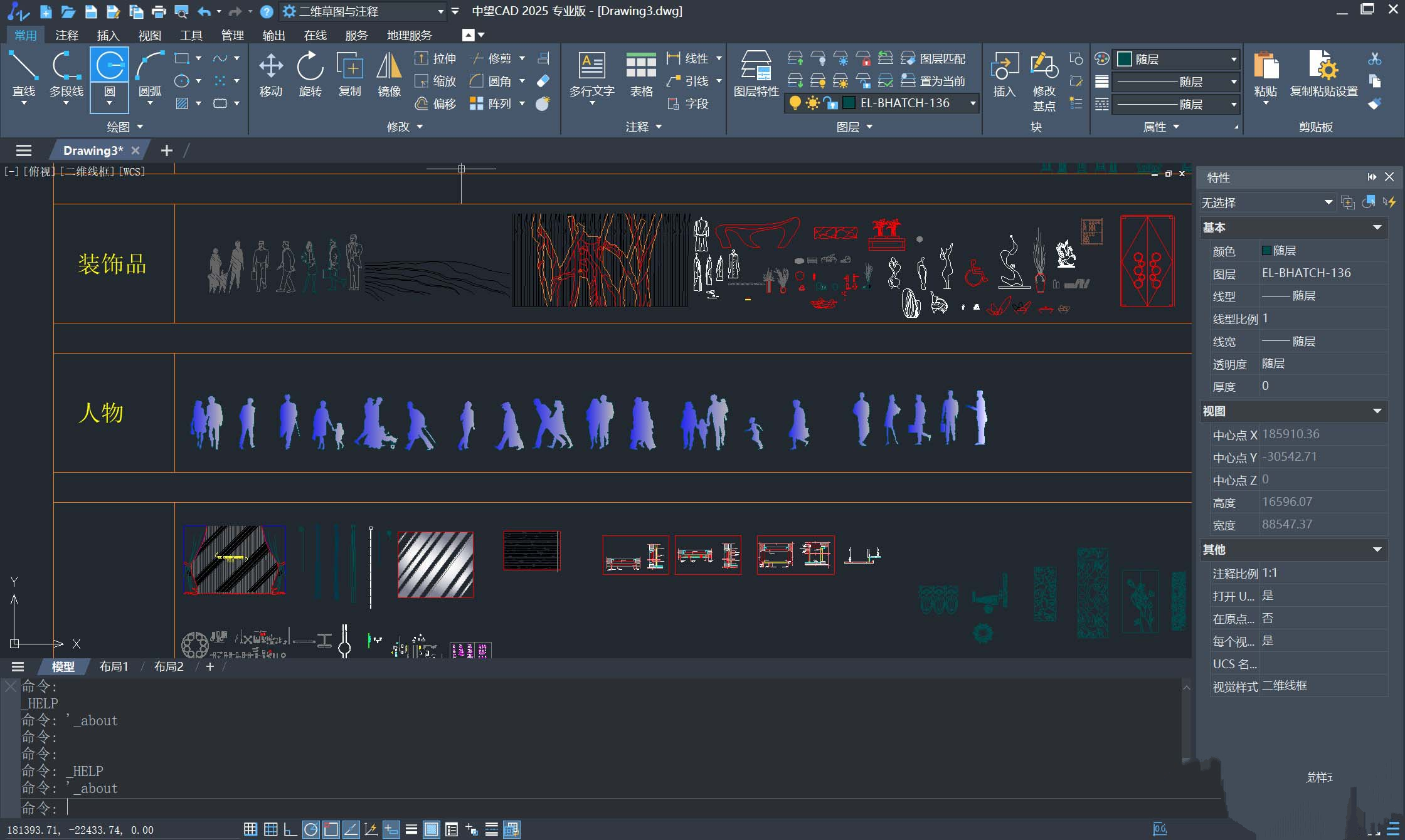Collapse the 基本 properties section
1405x840 pixels.
[1377, 228]
